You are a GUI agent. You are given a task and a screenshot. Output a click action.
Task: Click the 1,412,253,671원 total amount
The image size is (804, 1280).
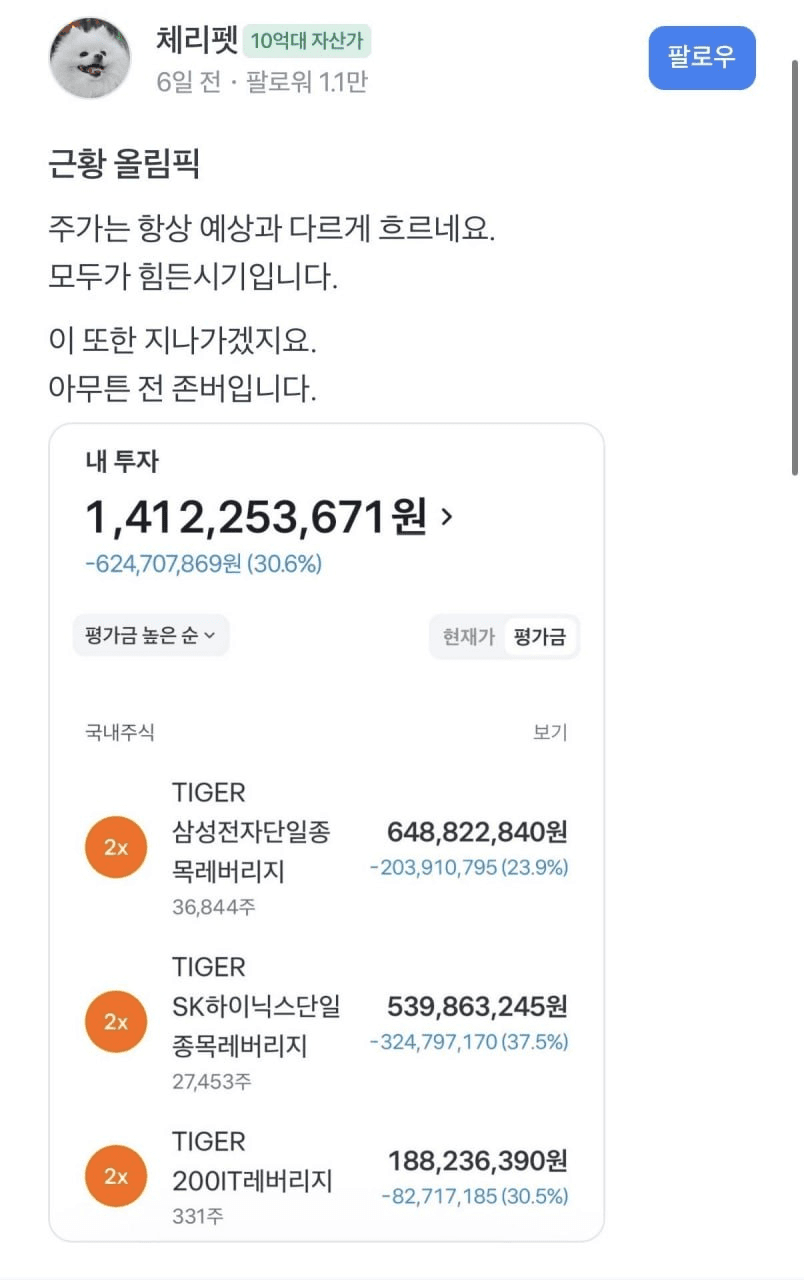[x=256, y=517]
